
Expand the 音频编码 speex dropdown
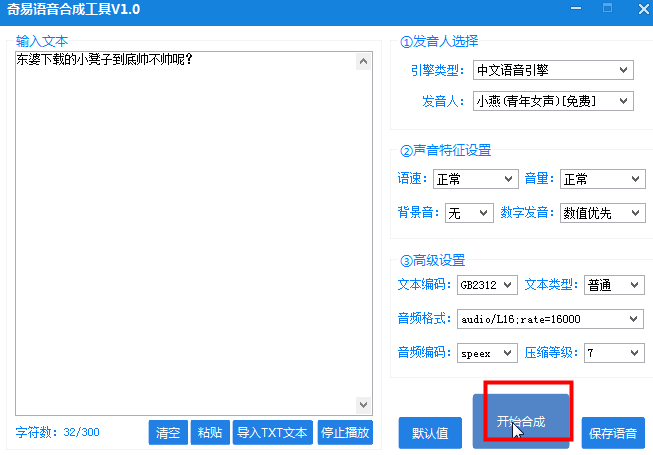(487, 353)
